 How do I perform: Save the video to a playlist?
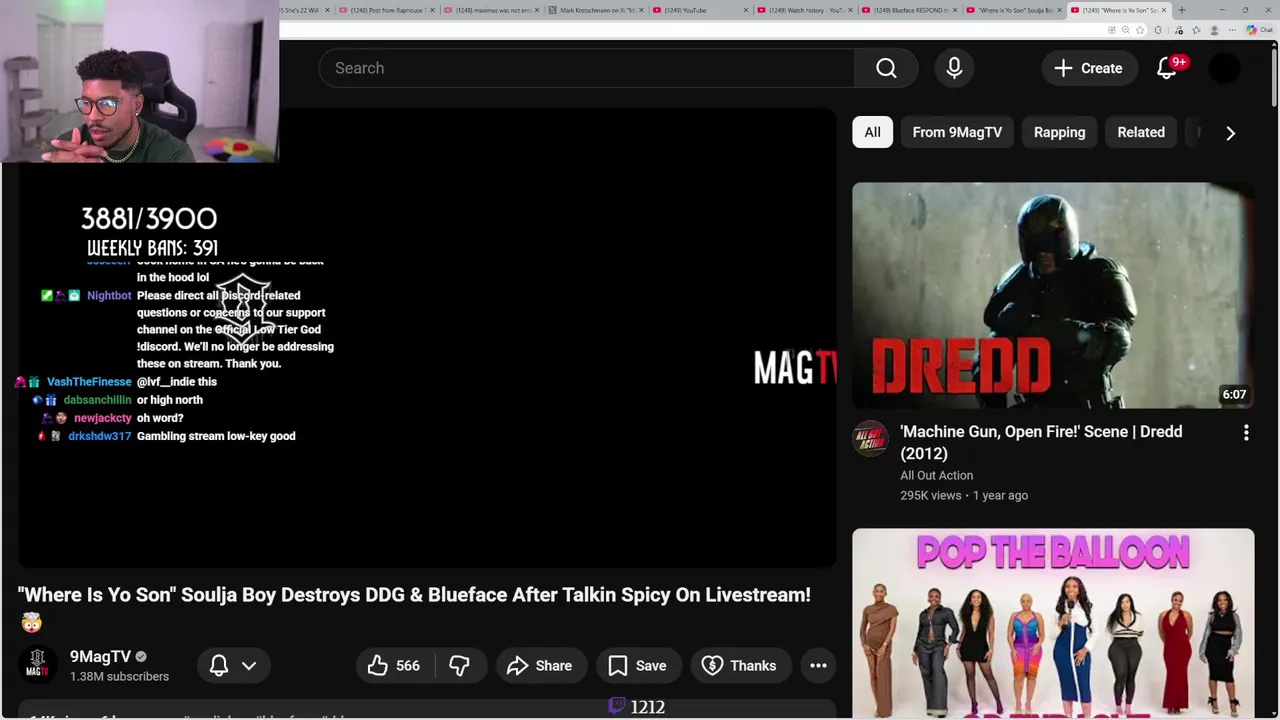637,666
